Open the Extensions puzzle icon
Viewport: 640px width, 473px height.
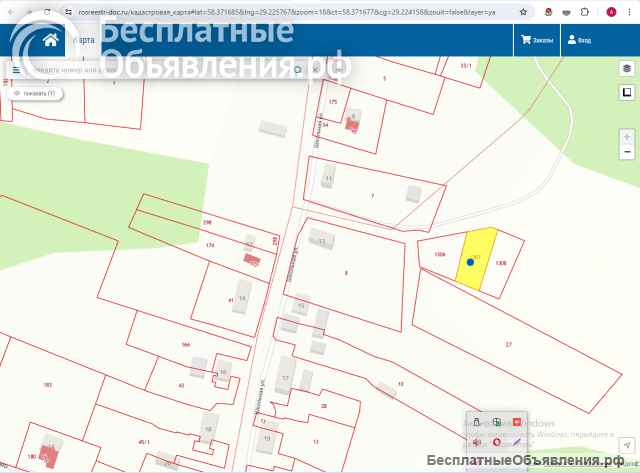click(584, 12)
